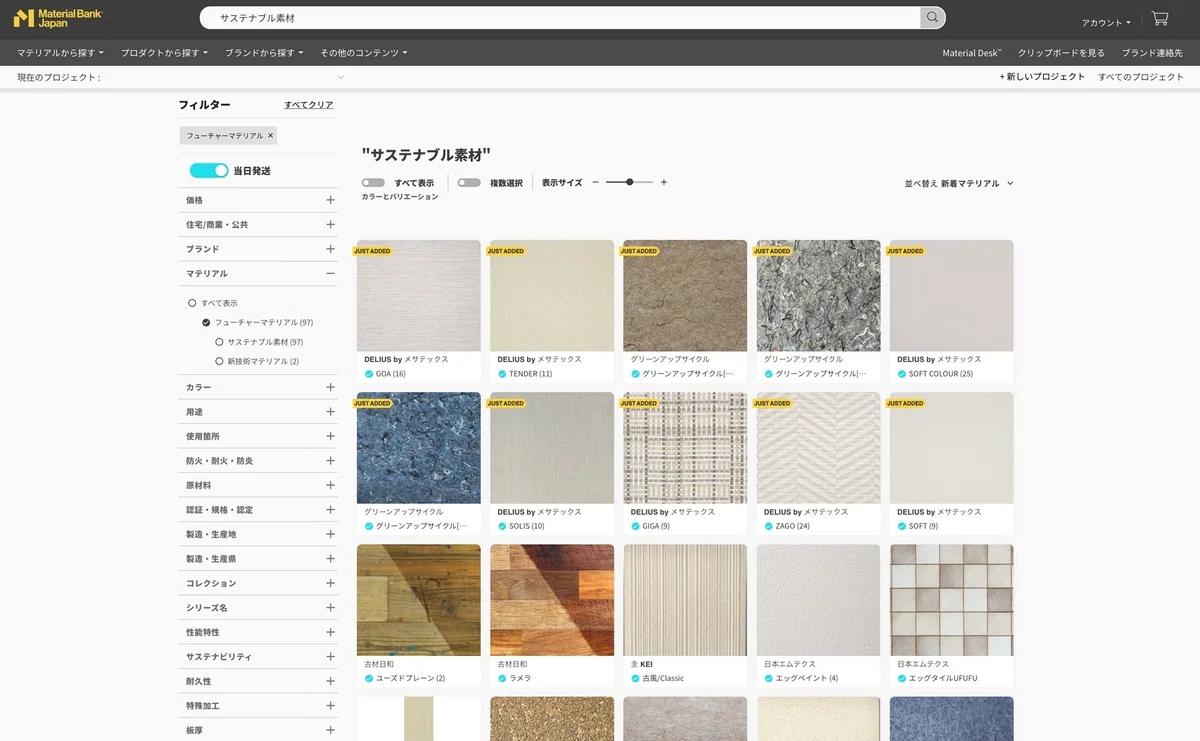The height and width of the screenshot is (741, 1200).
Task: Click the verified check icon beside SOFT COLOUR (25)
Action: 902,373
